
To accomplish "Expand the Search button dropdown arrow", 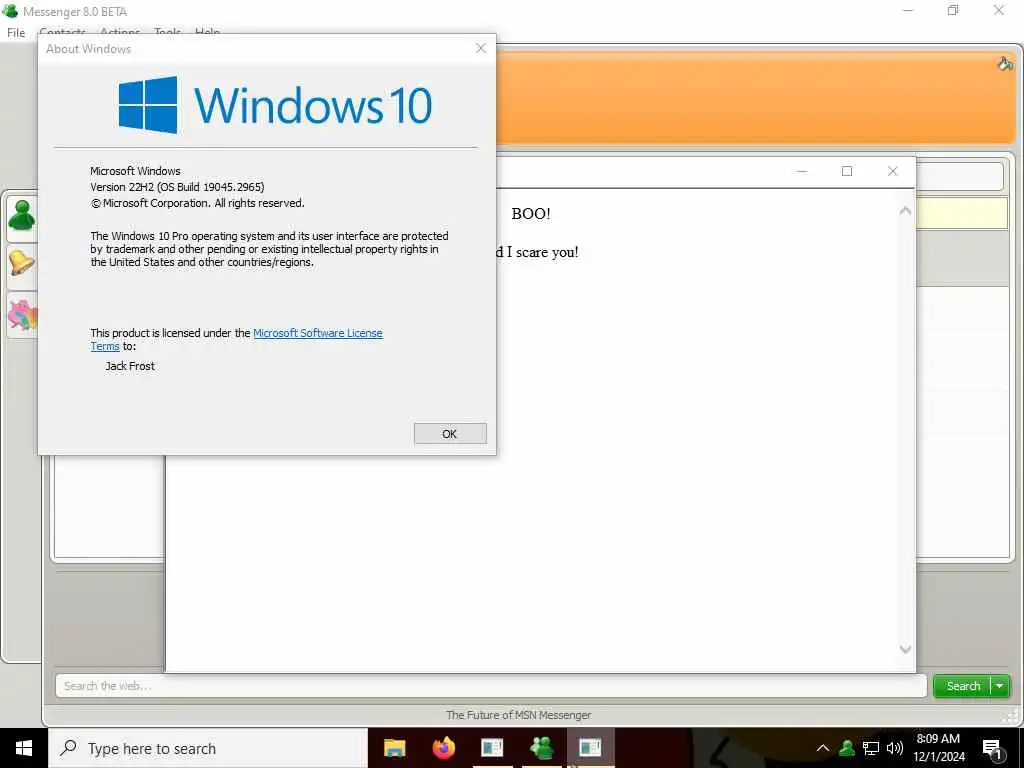I will (1000, 686).
